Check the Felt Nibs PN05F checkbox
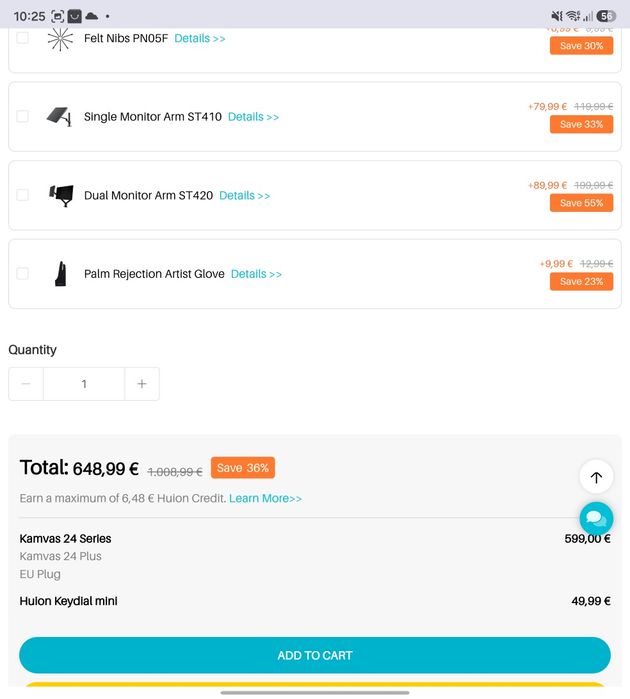Screen dimensions: 630x699 22,38
